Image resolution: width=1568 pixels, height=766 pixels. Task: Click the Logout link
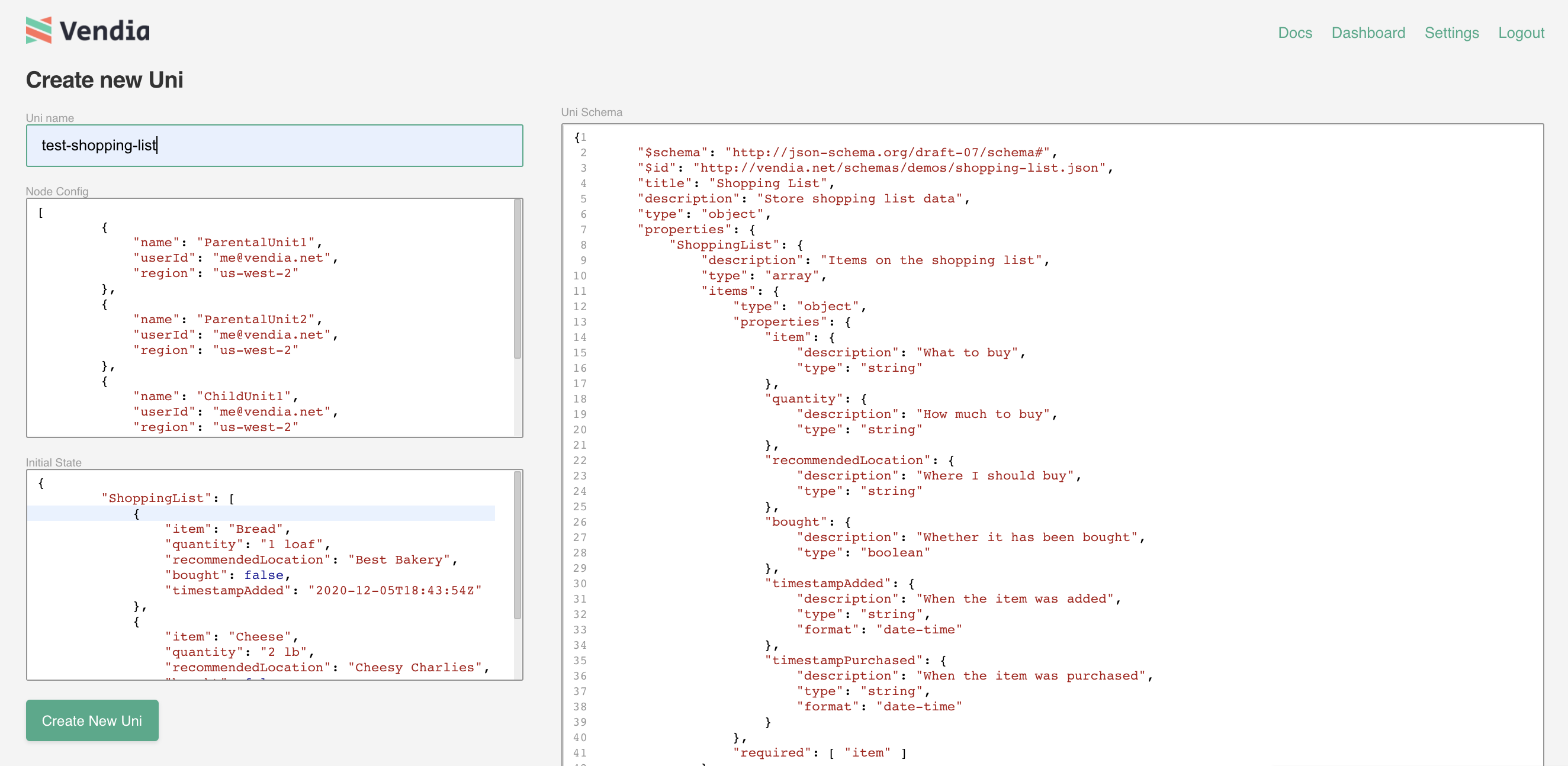click(1521, 33)
